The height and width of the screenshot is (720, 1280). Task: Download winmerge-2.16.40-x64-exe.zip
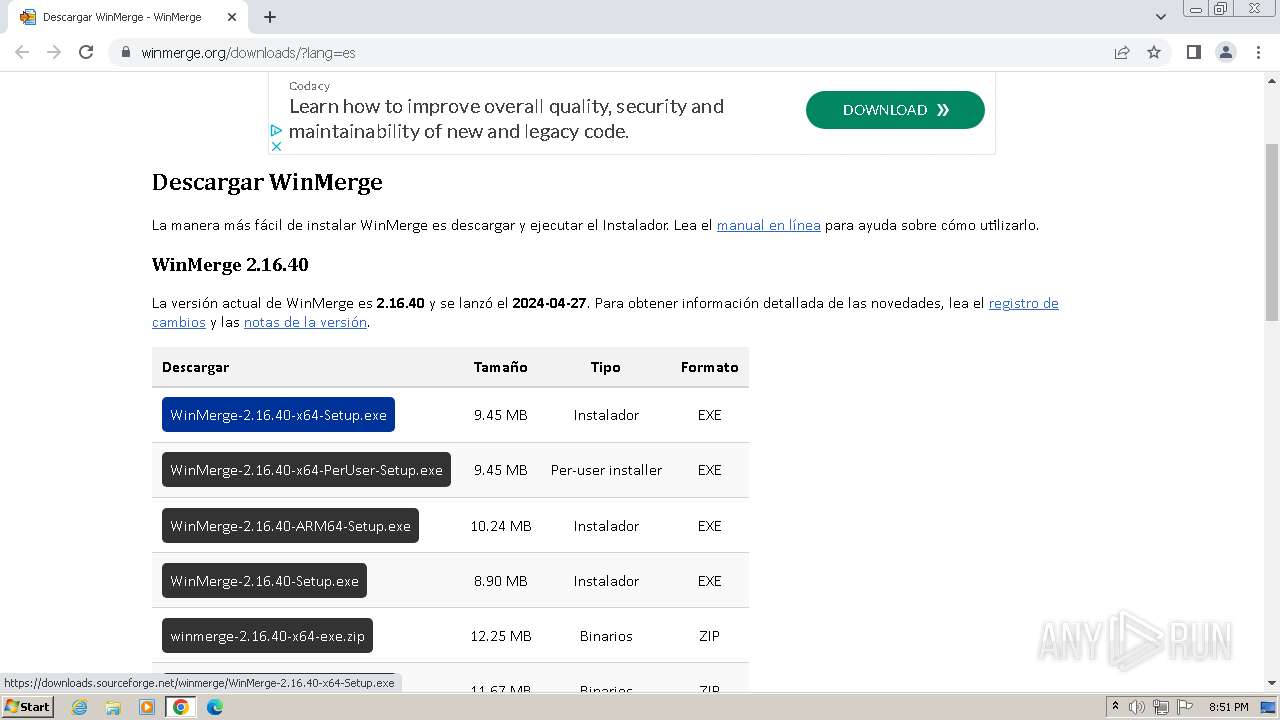(x=267, y=636)
